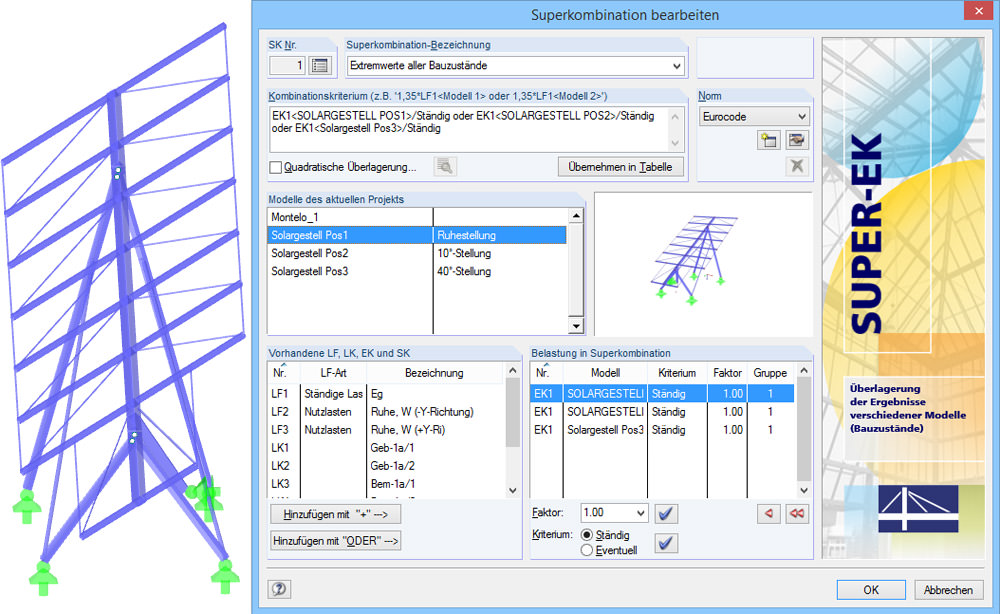Click the magnifier icon beside Quadratische Überlagerung
The width and height of the screenshot is (1000, 614).
(445, 167)
